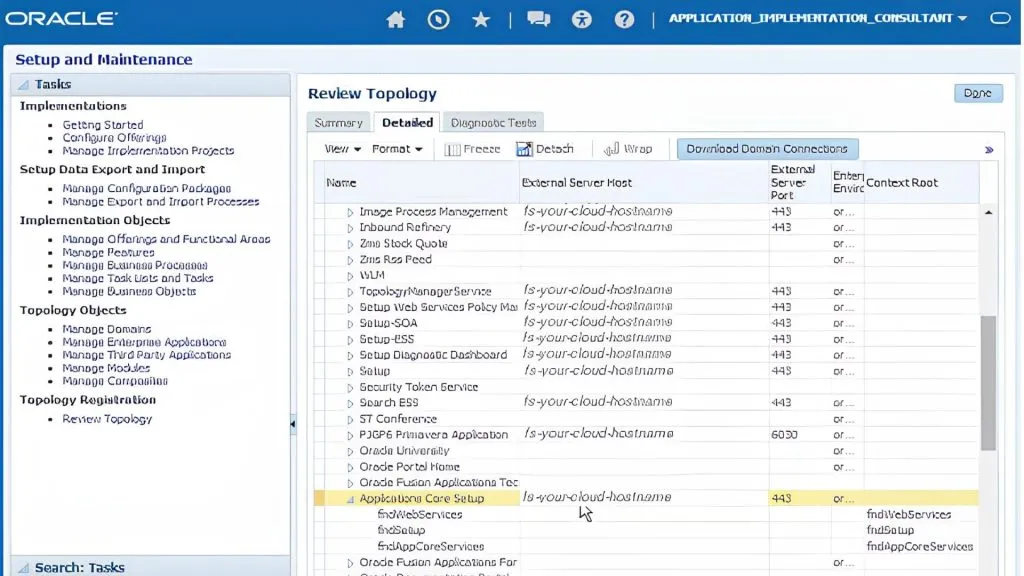Open the recent items clock icon
The height and width of the screenshot is (576, 1024).
[x=438, y=19]
